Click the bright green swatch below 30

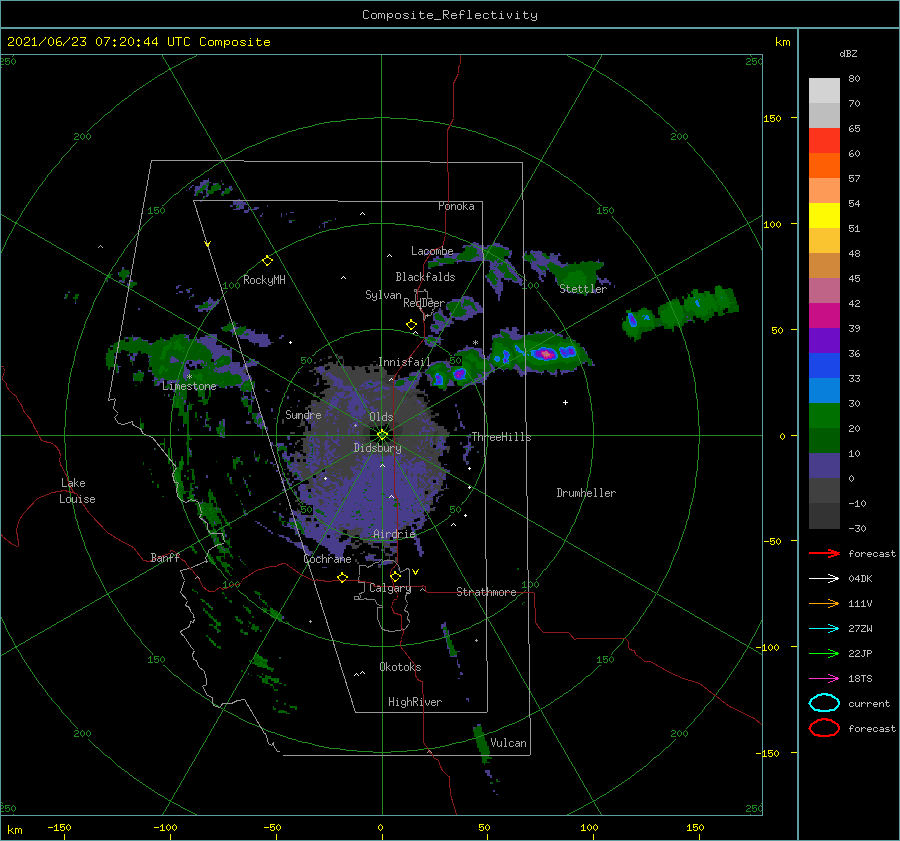pyautogui.click(x=824, y=416)
